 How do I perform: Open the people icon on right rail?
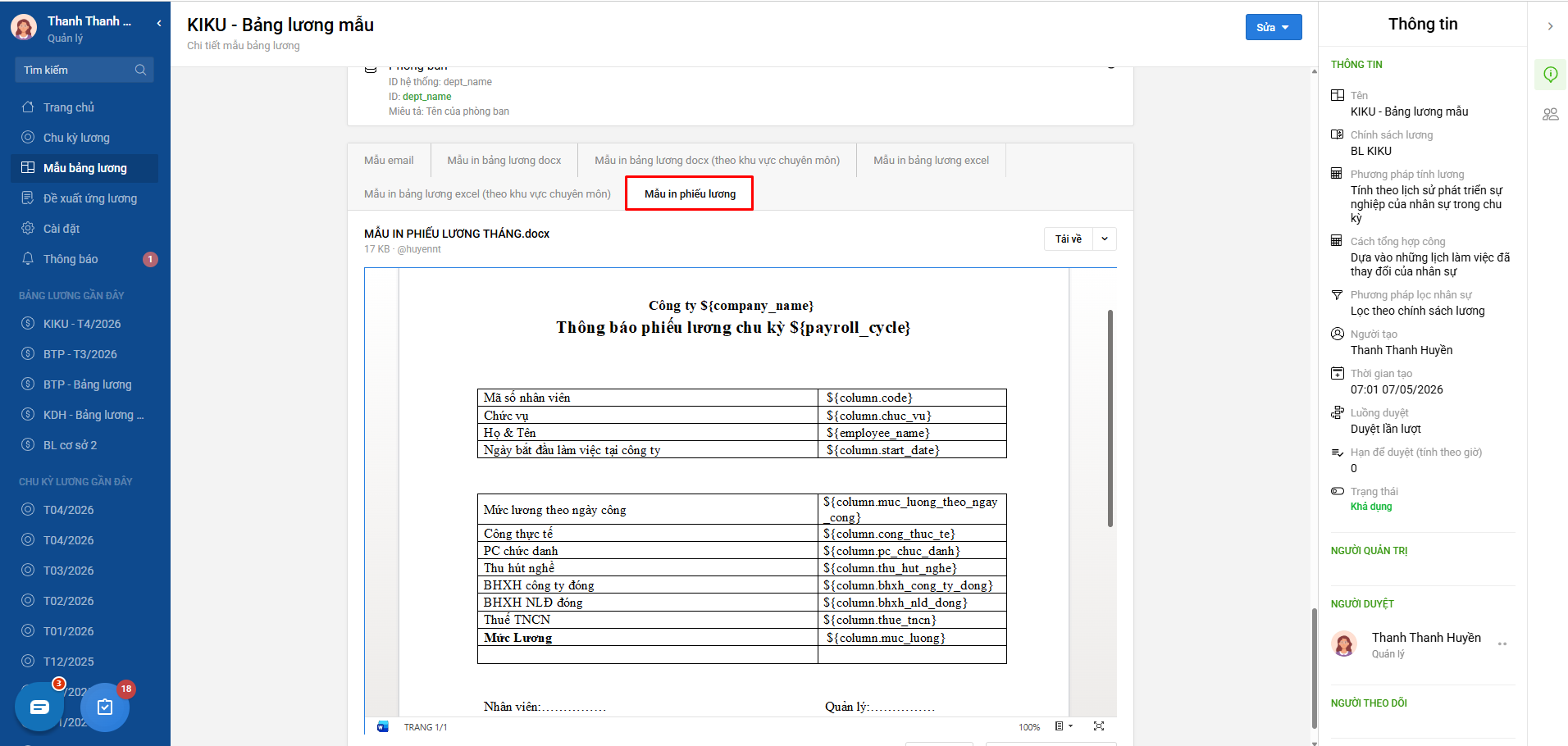pyautogui.click(x=1550, y=115)
